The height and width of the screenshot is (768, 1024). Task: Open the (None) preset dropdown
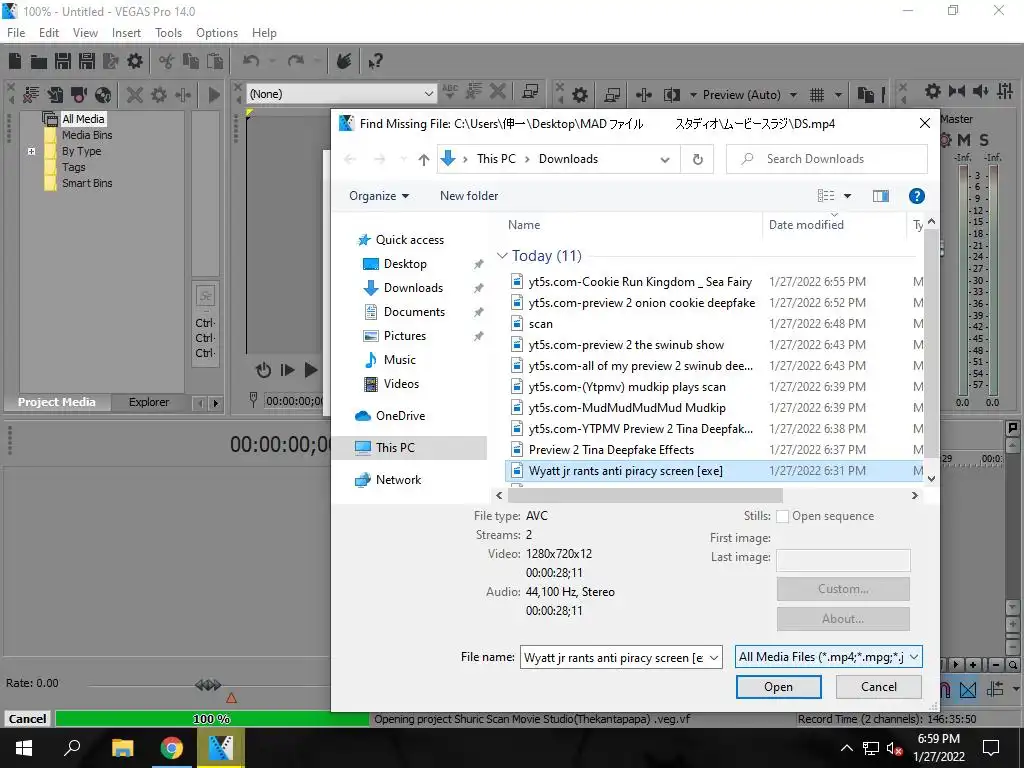coord(429,94)
